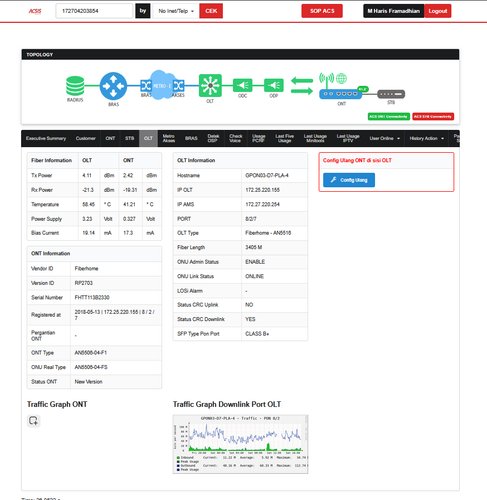Click the OLT Rx Power value -21.3
The image size is (487, 500).
coord(88,190)
